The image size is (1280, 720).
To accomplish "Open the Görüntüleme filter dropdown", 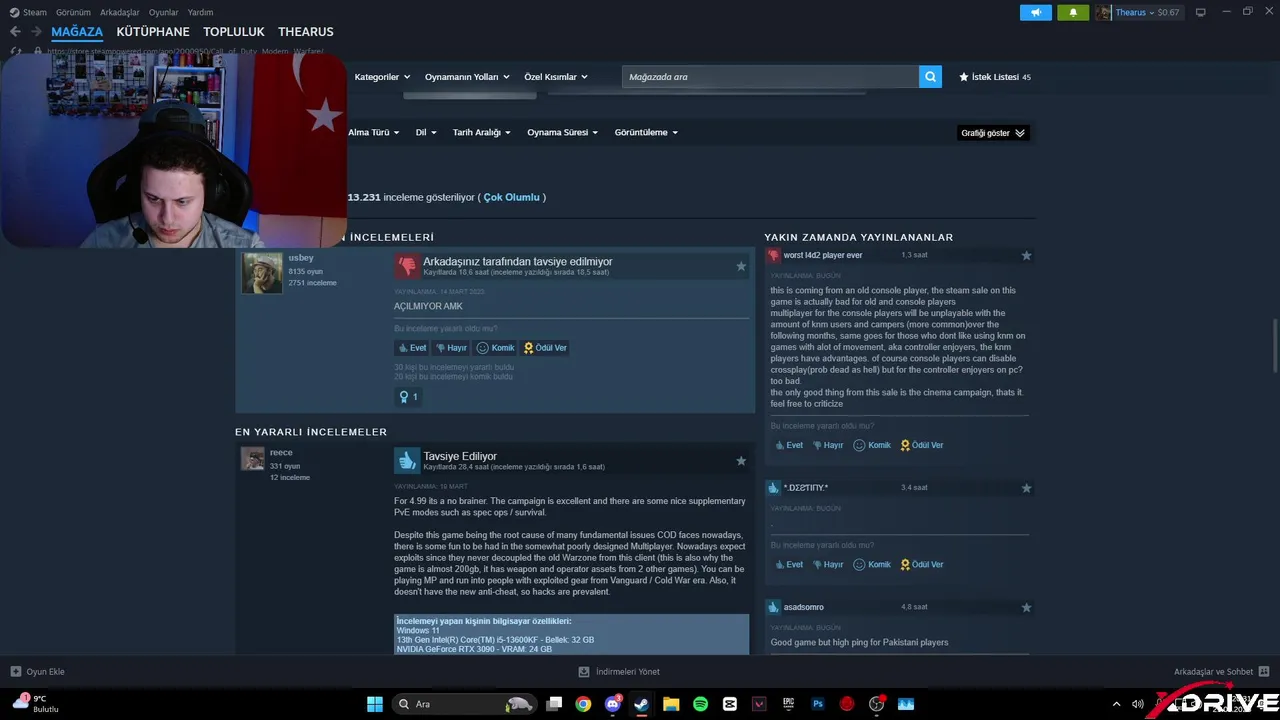I will (646, 132).
